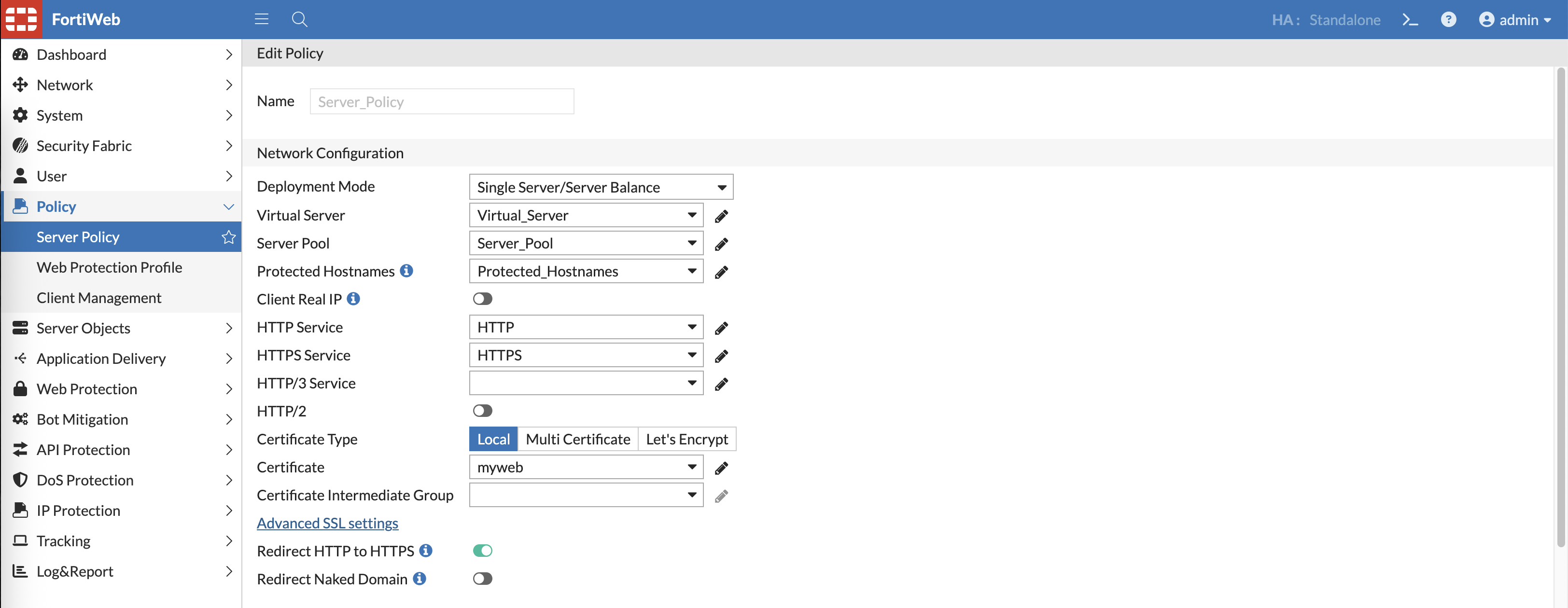The image size is (1568, 608).
Task: Open the CLI console icon
Action: point(1410,19)
